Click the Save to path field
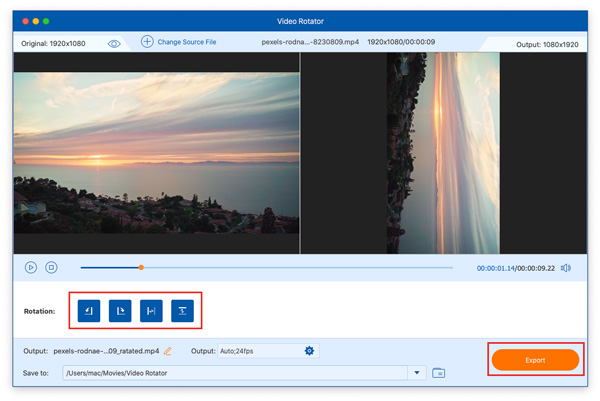The image size is (600, 401). [x=235, y=373]
